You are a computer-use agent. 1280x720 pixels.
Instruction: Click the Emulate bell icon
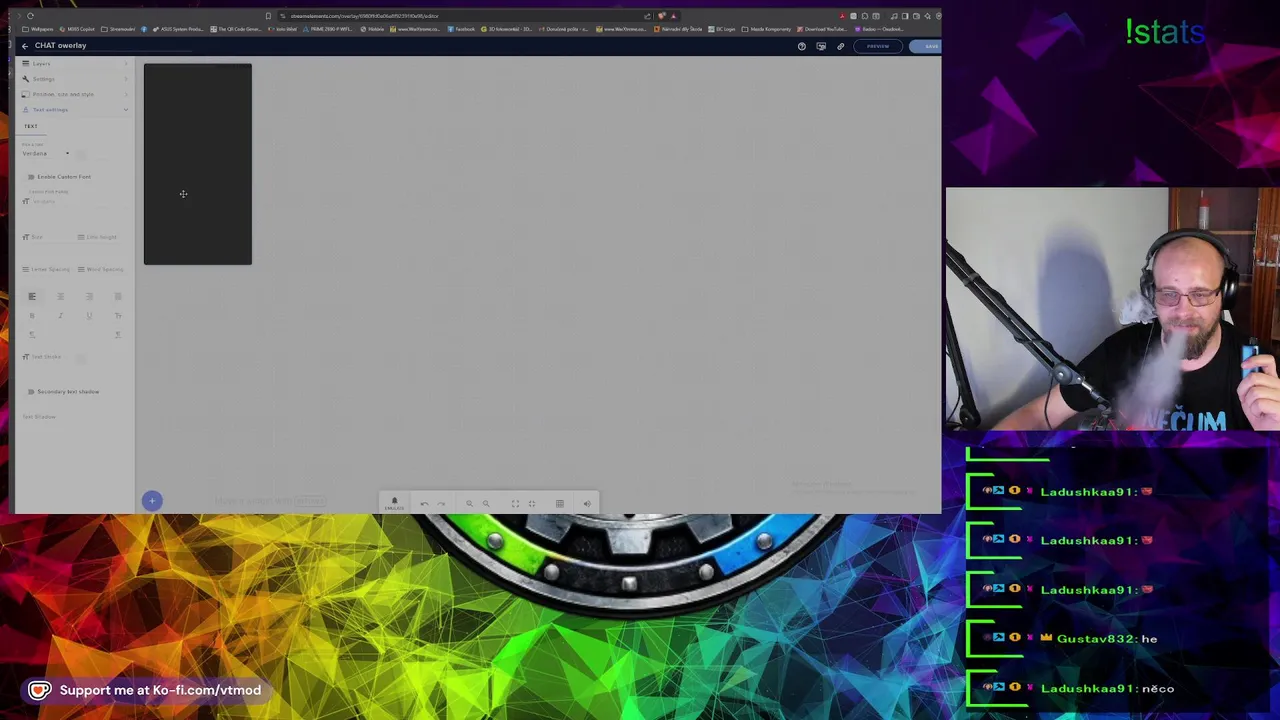(x=394, y=503)
